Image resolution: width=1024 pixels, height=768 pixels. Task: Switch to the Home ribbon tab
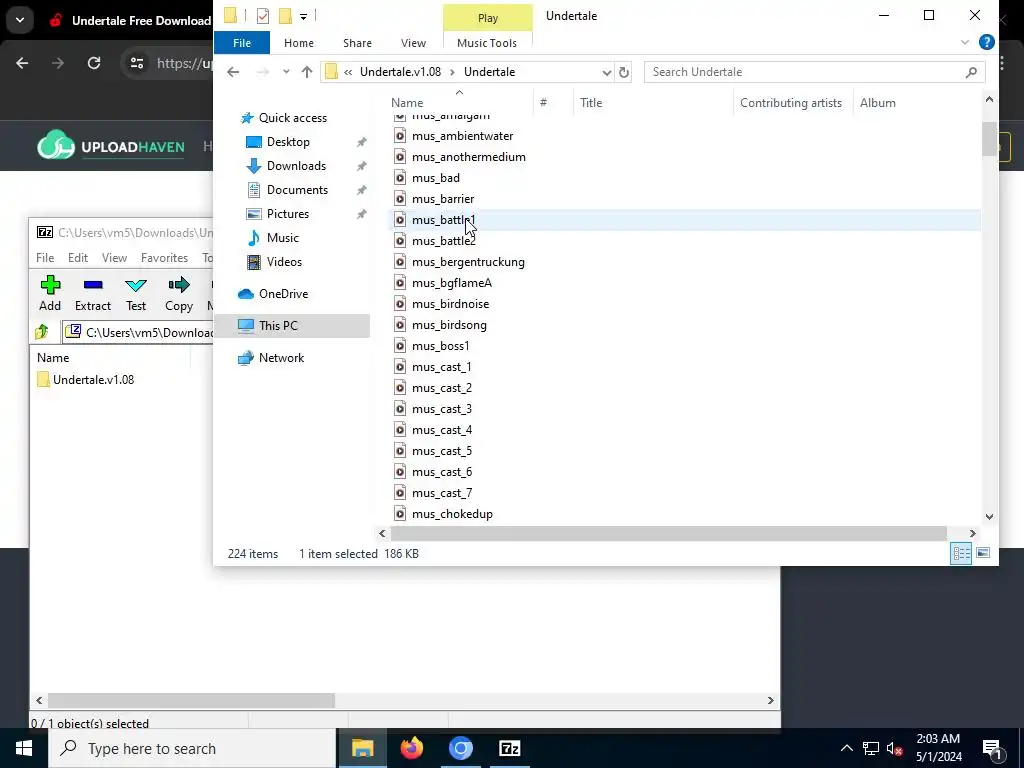(x=298, y=42)
